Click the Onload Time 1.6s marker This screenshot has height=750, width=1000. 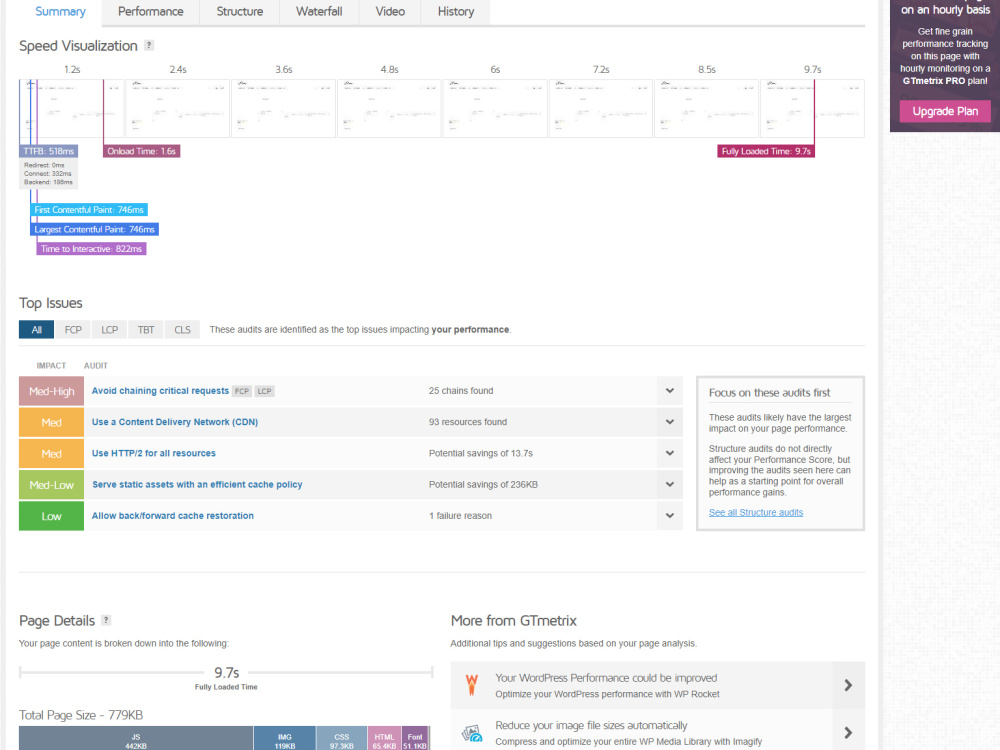point(142,151)
